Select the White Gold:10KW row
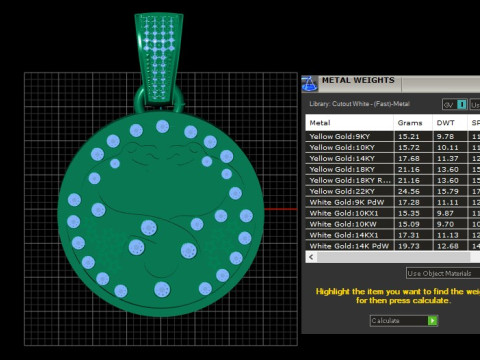The height and width of the screenshot is (360, 480). point(393,224)
